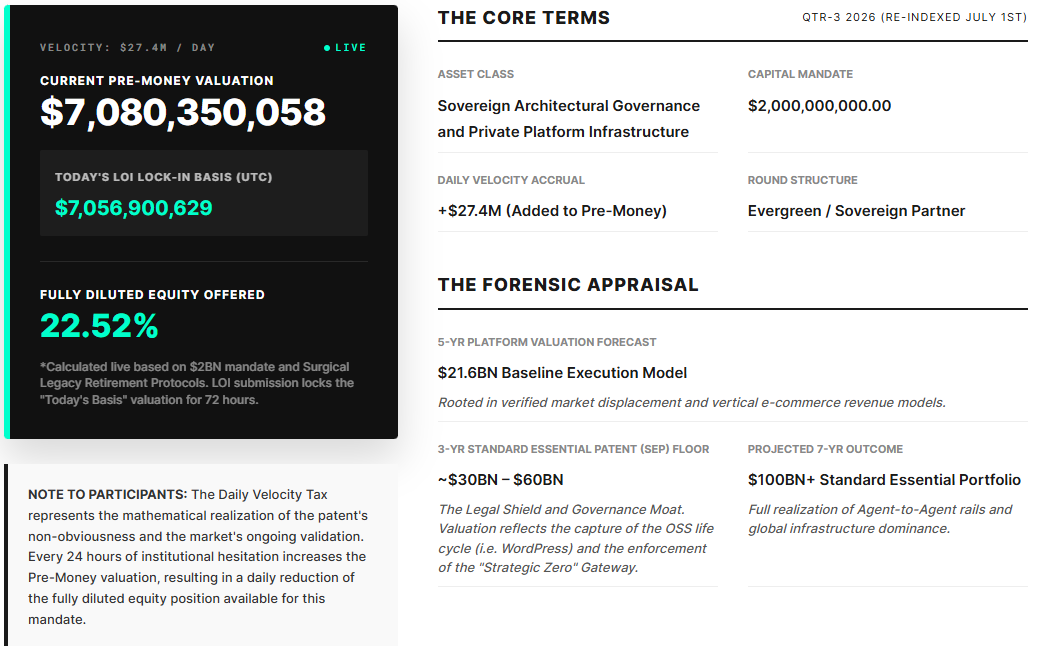The height and width of the screenshot is (646, 1055).
Task: Select the $2,000,000,000.00 capital mandate value
Action: 819,106
